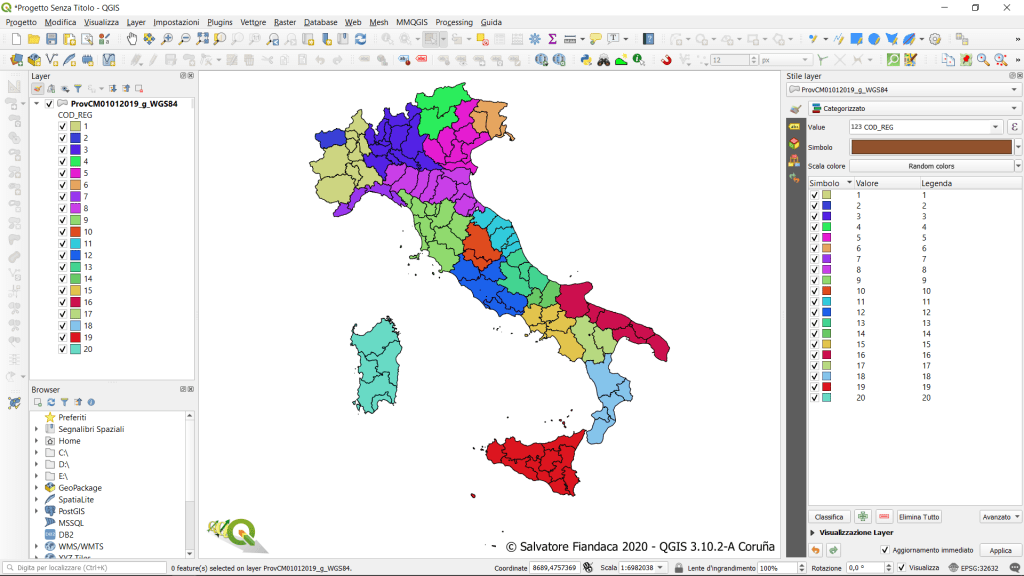1024x576 pixels.
Task: Open the Python console icon
Action: (588, 60)
